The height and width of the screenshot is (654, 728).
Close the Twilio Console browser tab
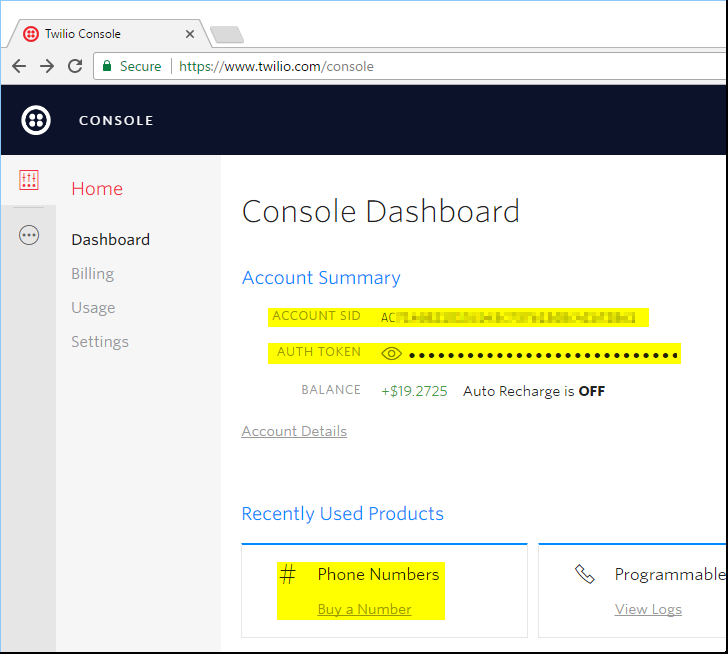click(x=190, y=34)
